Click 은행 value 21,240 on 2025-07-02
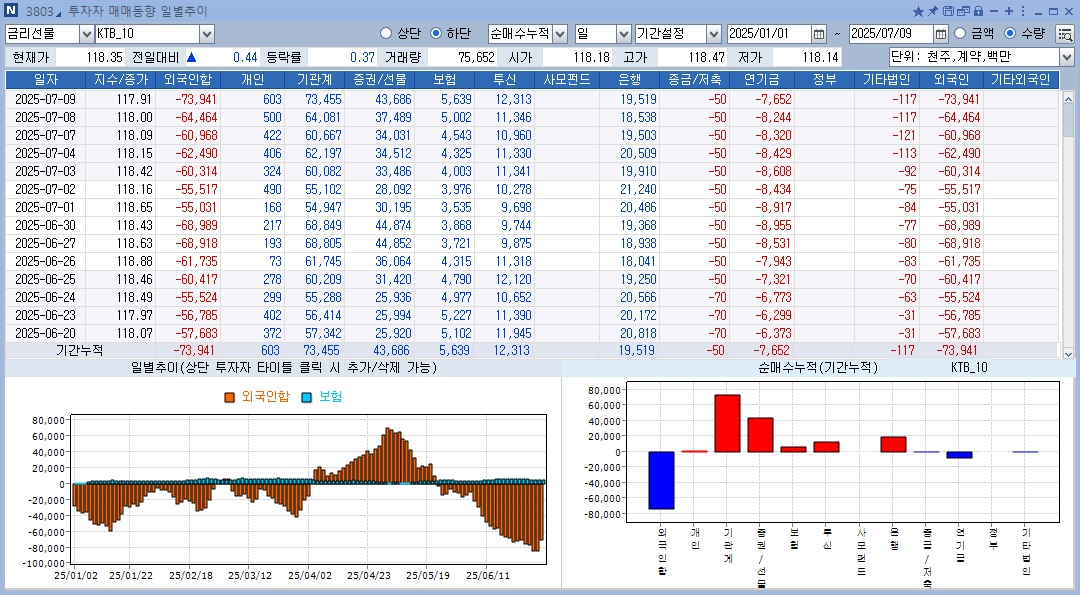The width and height of the screenshot is (1080, 595). point(638,189)
